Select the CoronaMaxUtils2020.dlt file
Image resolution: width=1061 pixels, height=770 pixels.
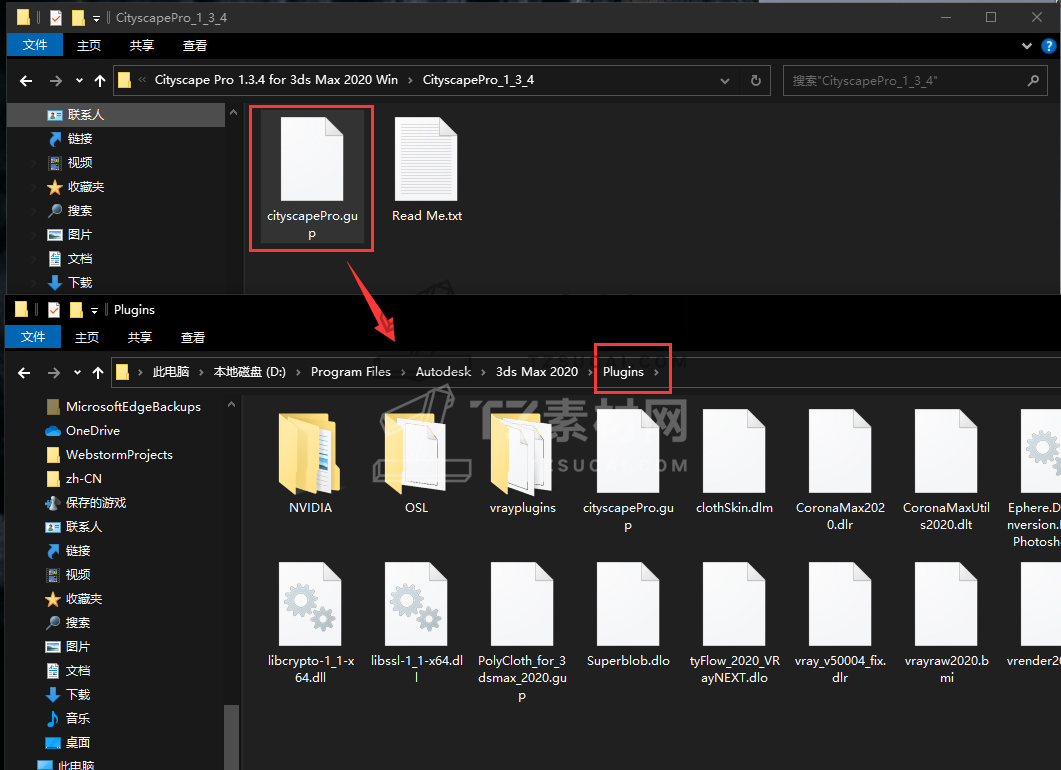coord(946,470)
